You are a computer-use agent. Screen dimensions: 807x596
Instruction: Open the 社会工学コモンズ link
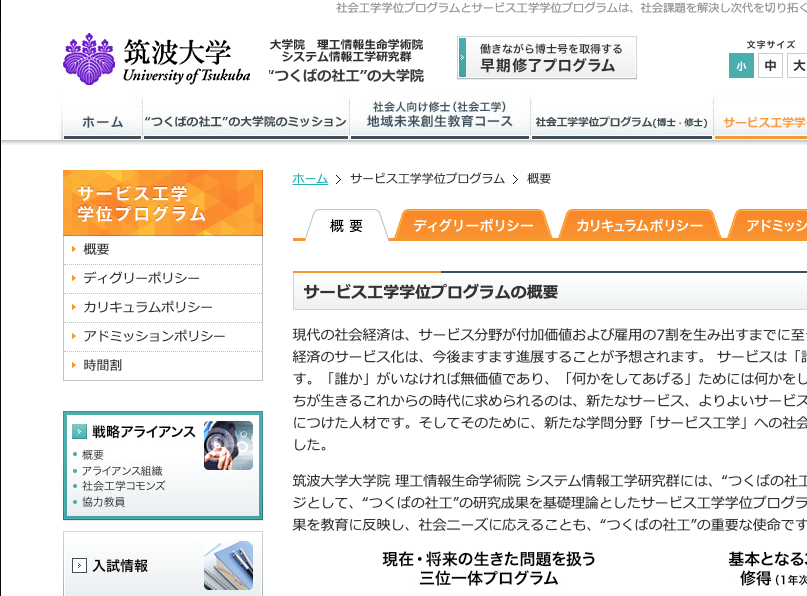pos(124,486)
